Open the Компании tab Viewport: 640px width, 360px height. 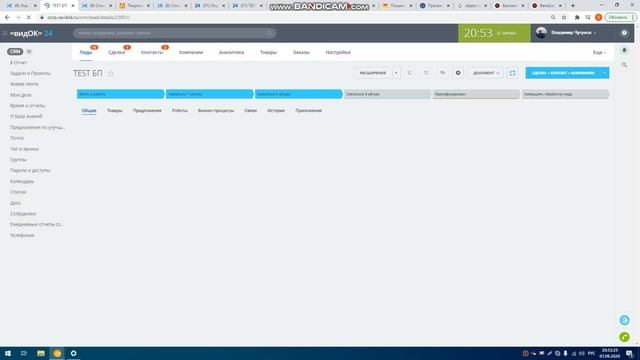tap(191, 53)
